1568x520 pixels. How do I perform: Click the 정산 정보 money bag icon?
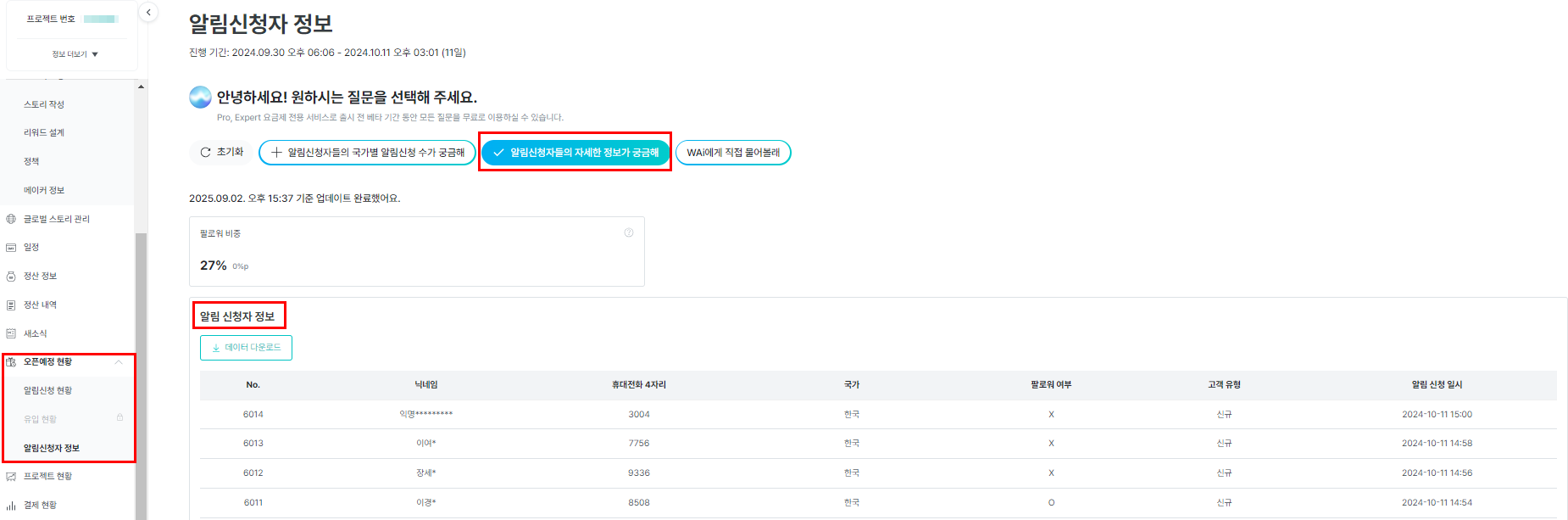point(11,277)
